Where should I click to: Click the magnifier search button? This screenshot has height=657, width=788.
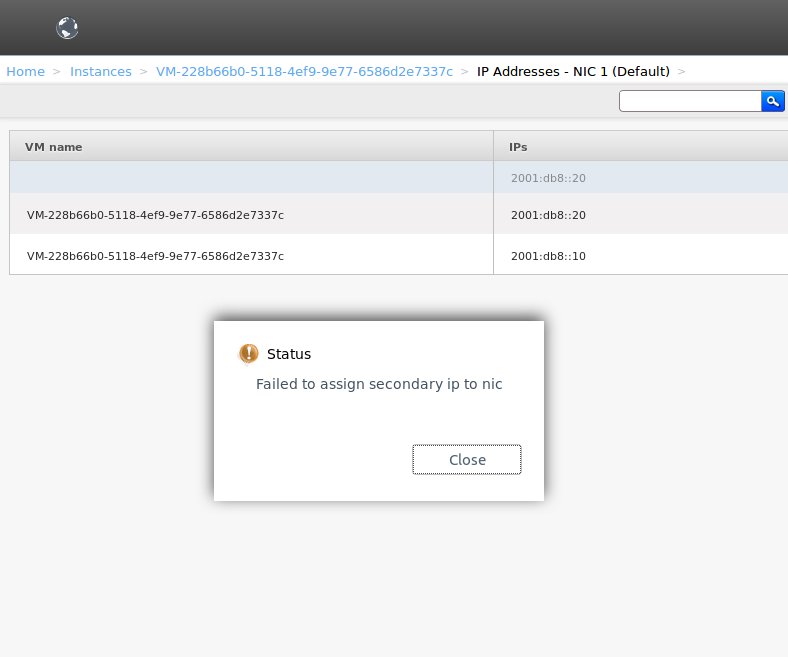772,101
